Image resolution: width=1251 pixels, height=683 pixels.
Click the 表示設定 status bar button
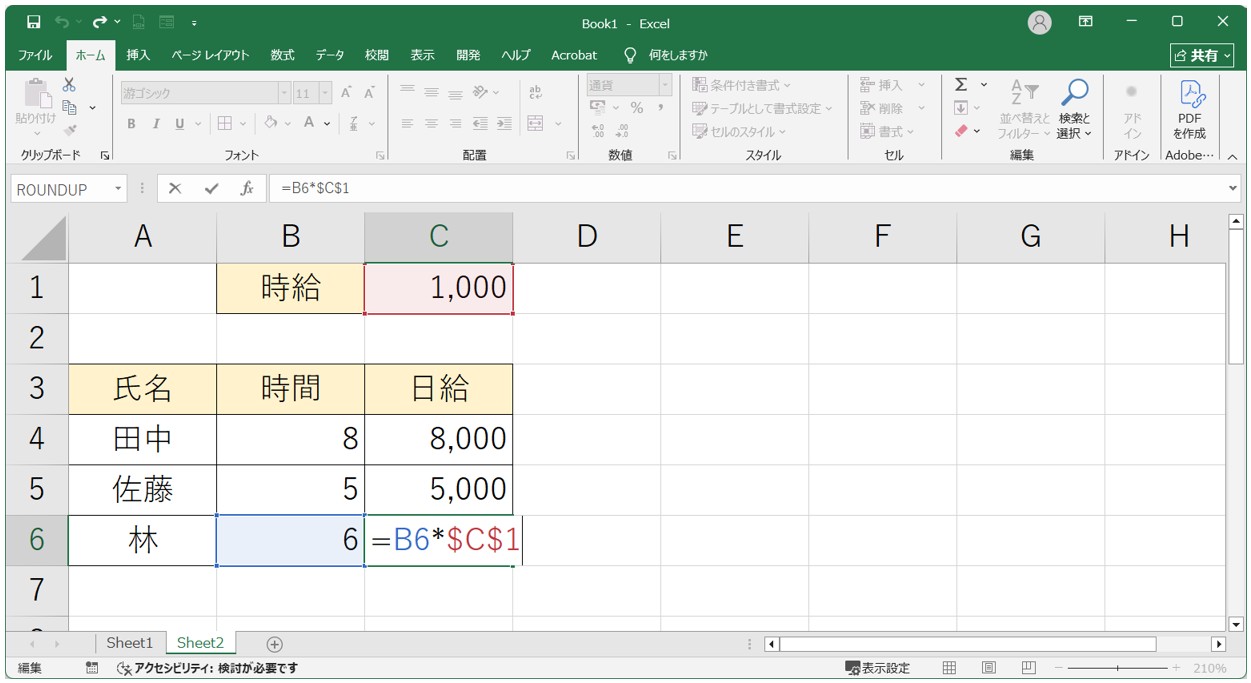[x=878, y=668]
